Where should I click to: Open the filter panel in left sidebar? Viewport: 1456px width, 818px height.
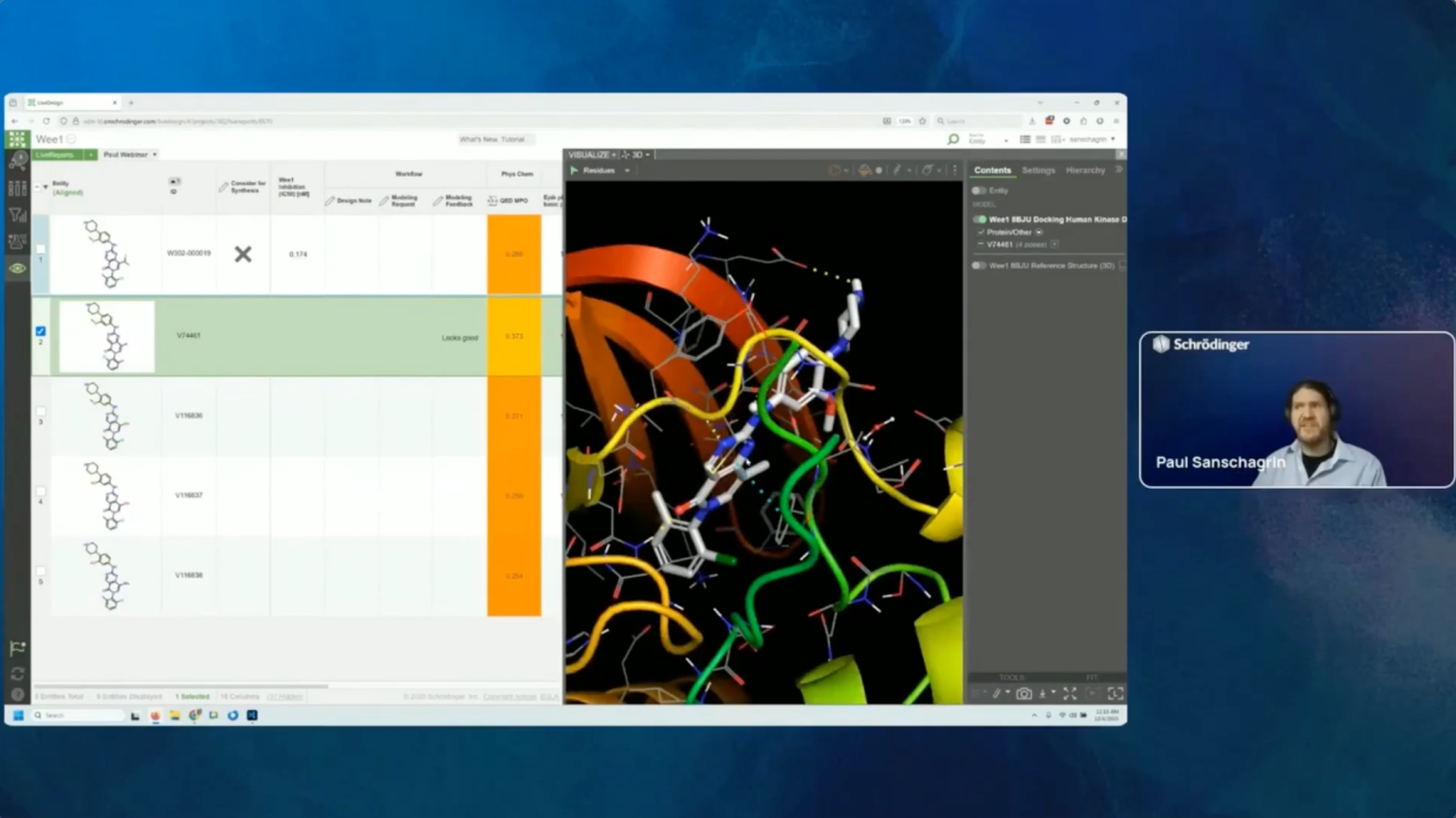coord(17,215)
